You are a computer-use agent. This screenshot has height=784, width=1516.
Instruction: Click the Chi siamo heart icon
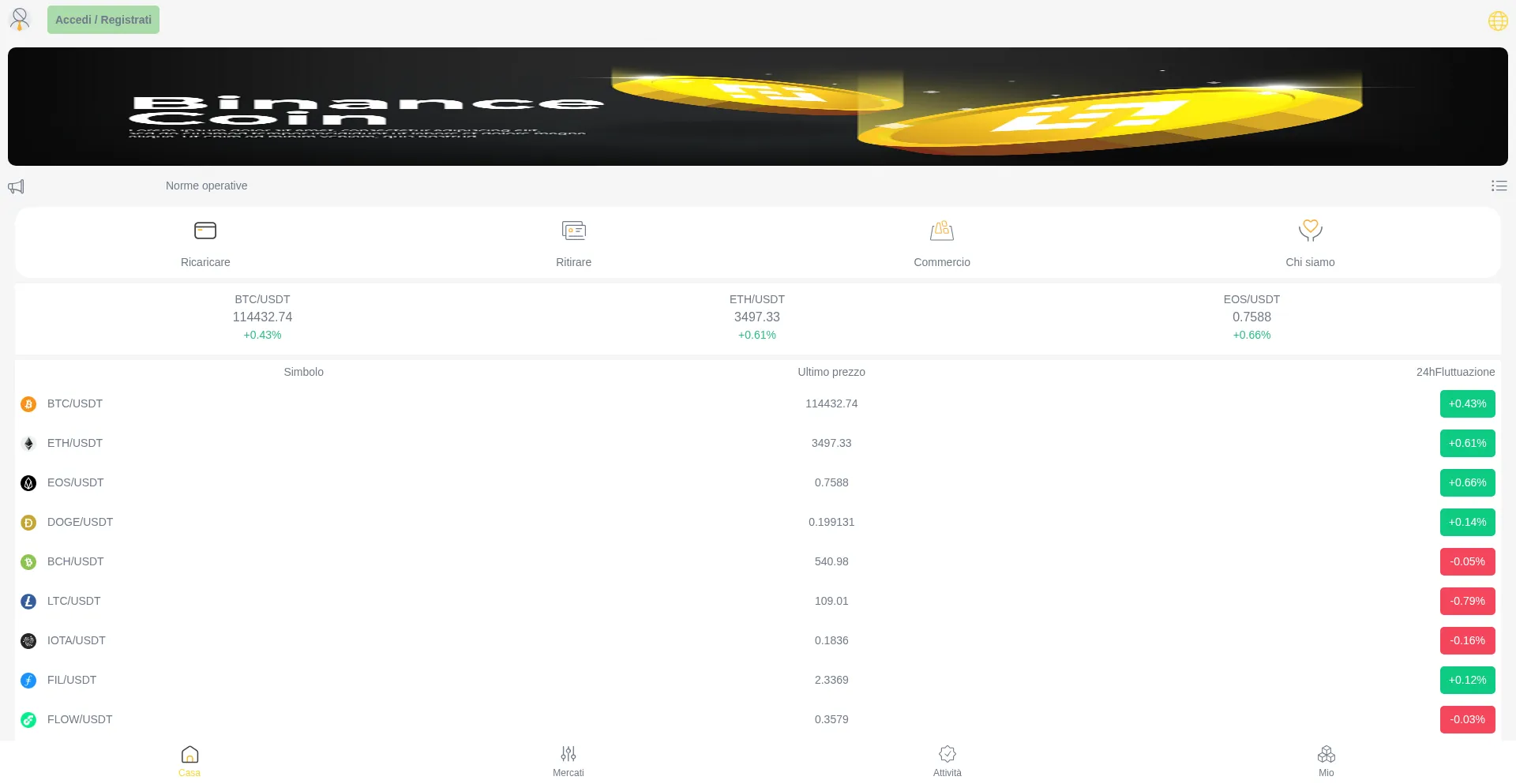click(1310, 231)
